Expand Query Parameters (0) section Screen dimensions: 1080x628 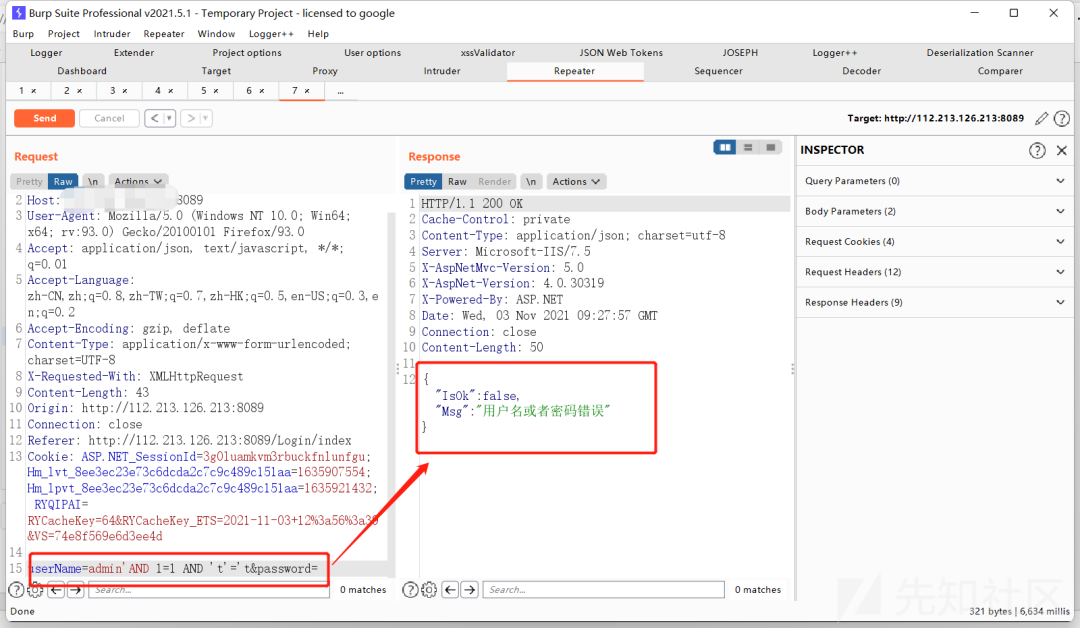pos(933,181)
